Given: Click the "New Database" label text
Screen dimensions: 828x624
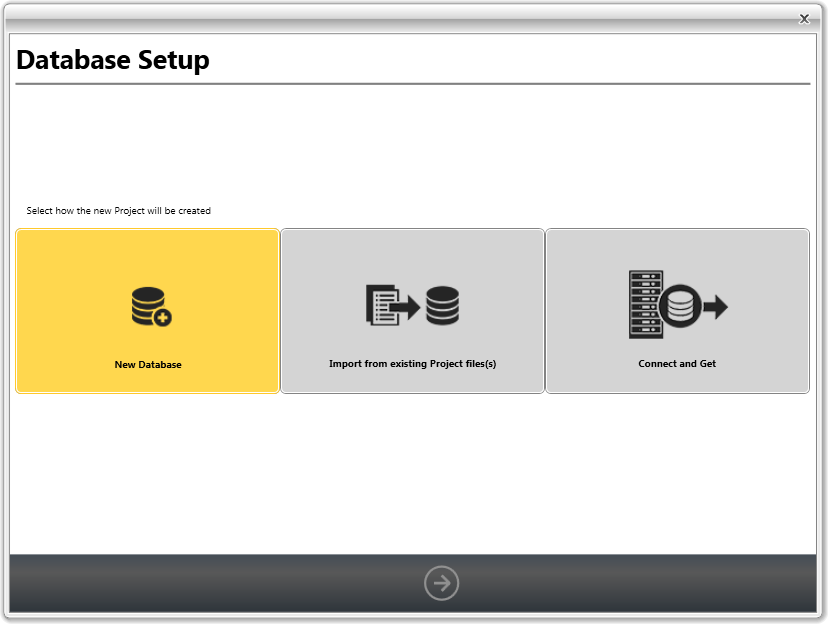Looking at the screenshot, I should [x=148, y=365].
